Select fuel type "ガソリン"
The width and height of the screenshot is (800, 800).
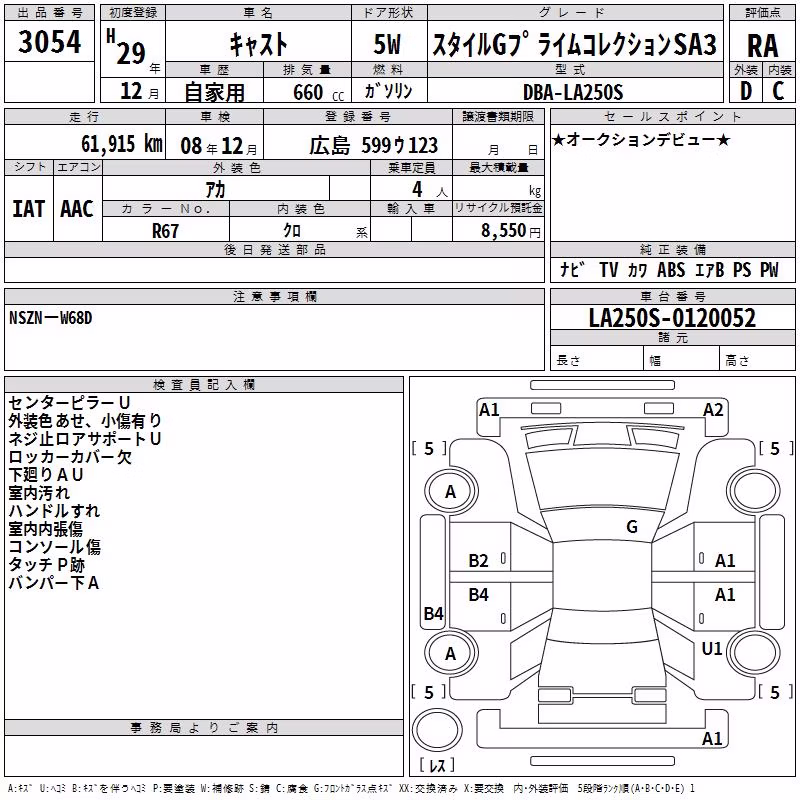pos(388,91)
